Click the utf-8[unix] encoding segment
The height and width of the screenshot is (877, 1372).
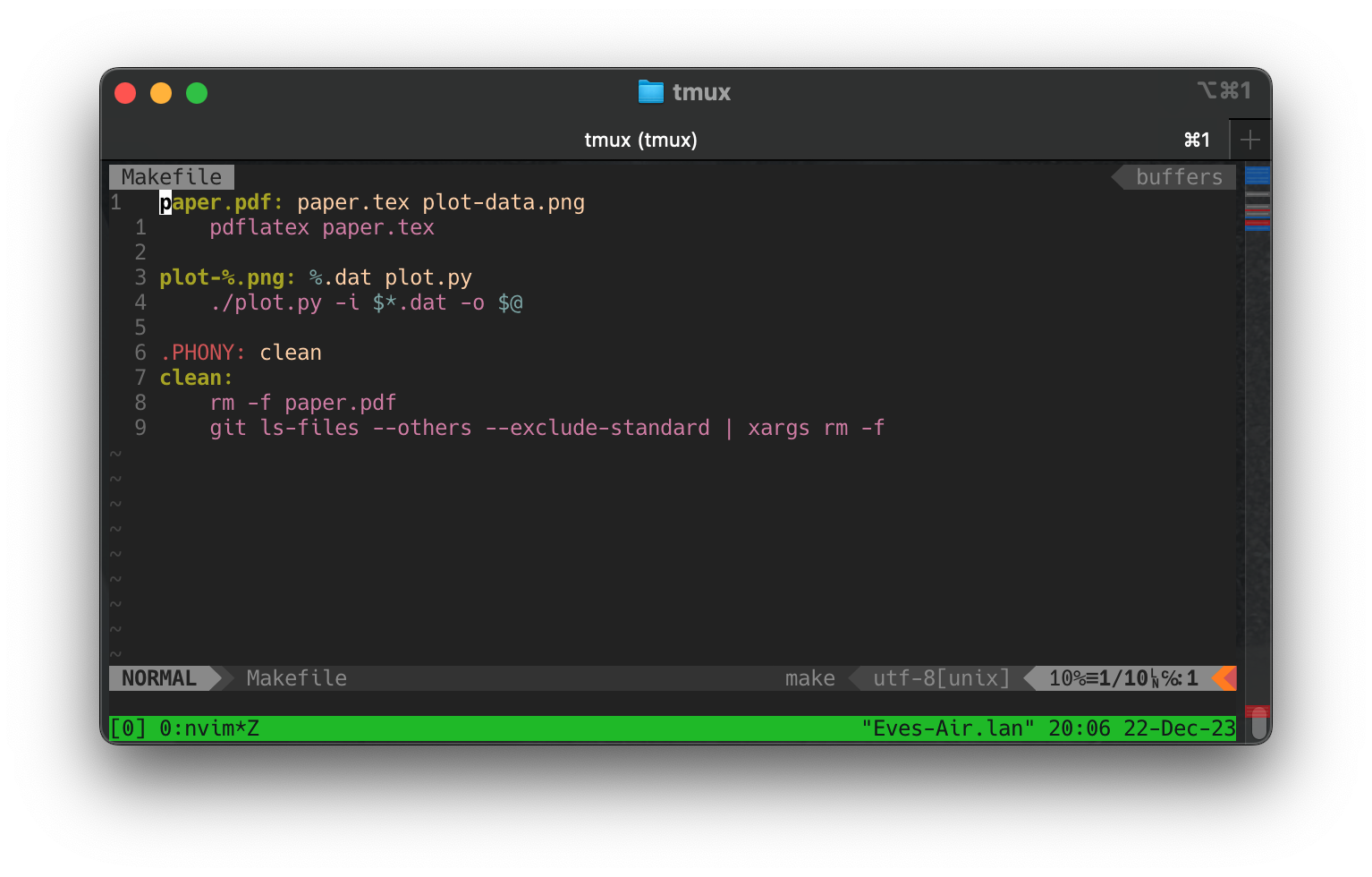937,677
